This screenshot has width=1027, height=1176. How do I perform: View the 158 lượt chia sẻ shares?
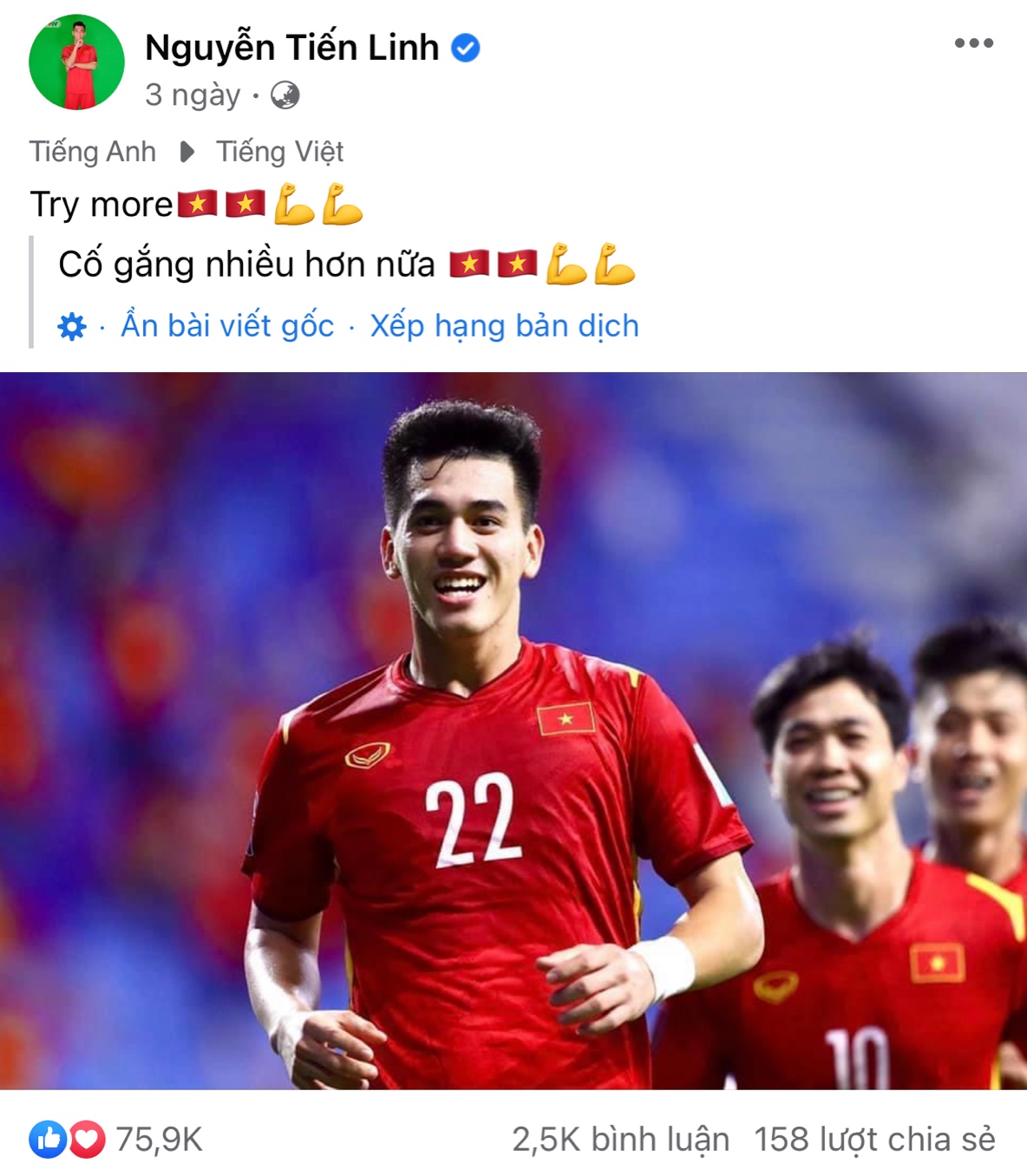click(x=874, y=1140)
